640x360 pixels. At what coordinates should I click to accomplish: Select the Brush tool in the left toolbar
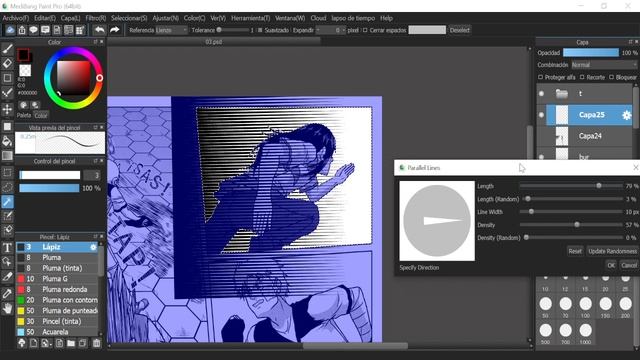click(7, 49)
